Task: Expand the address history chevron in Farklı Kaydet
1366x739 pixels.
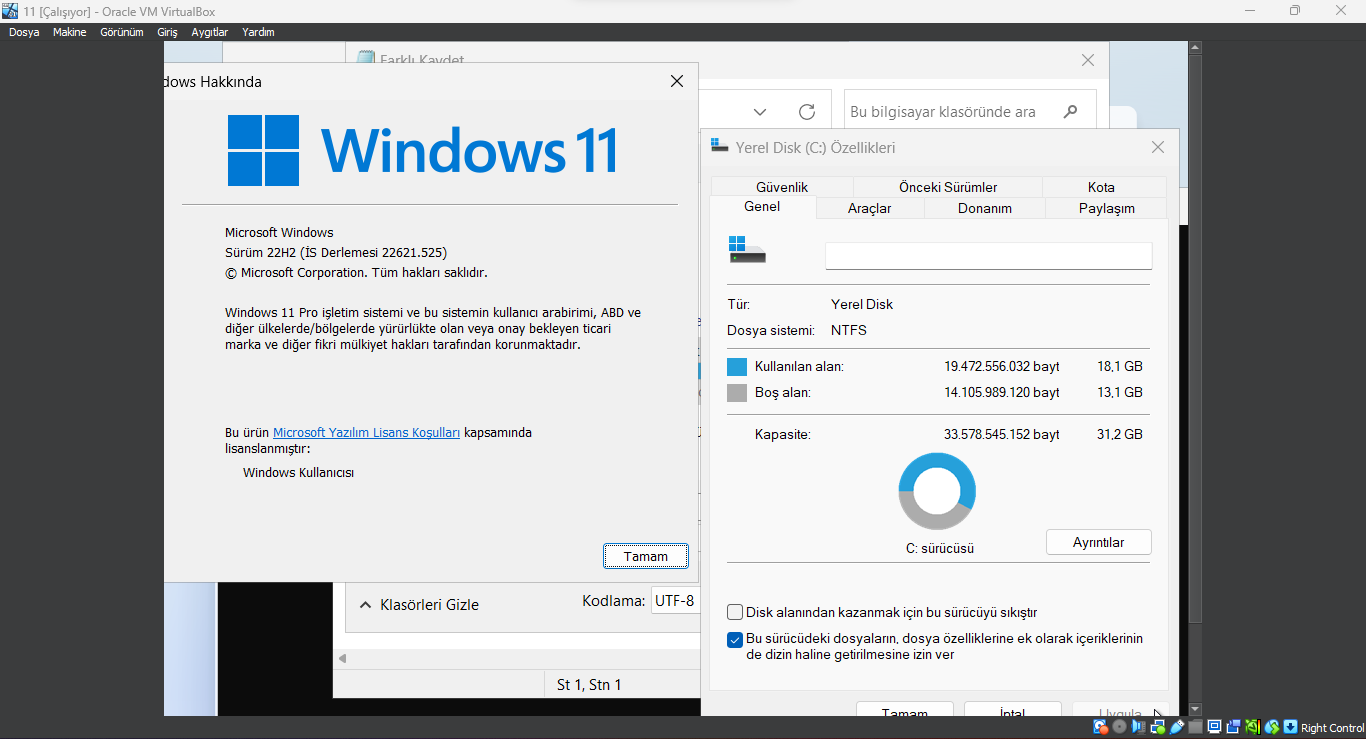Action: [x=760, y=112]
